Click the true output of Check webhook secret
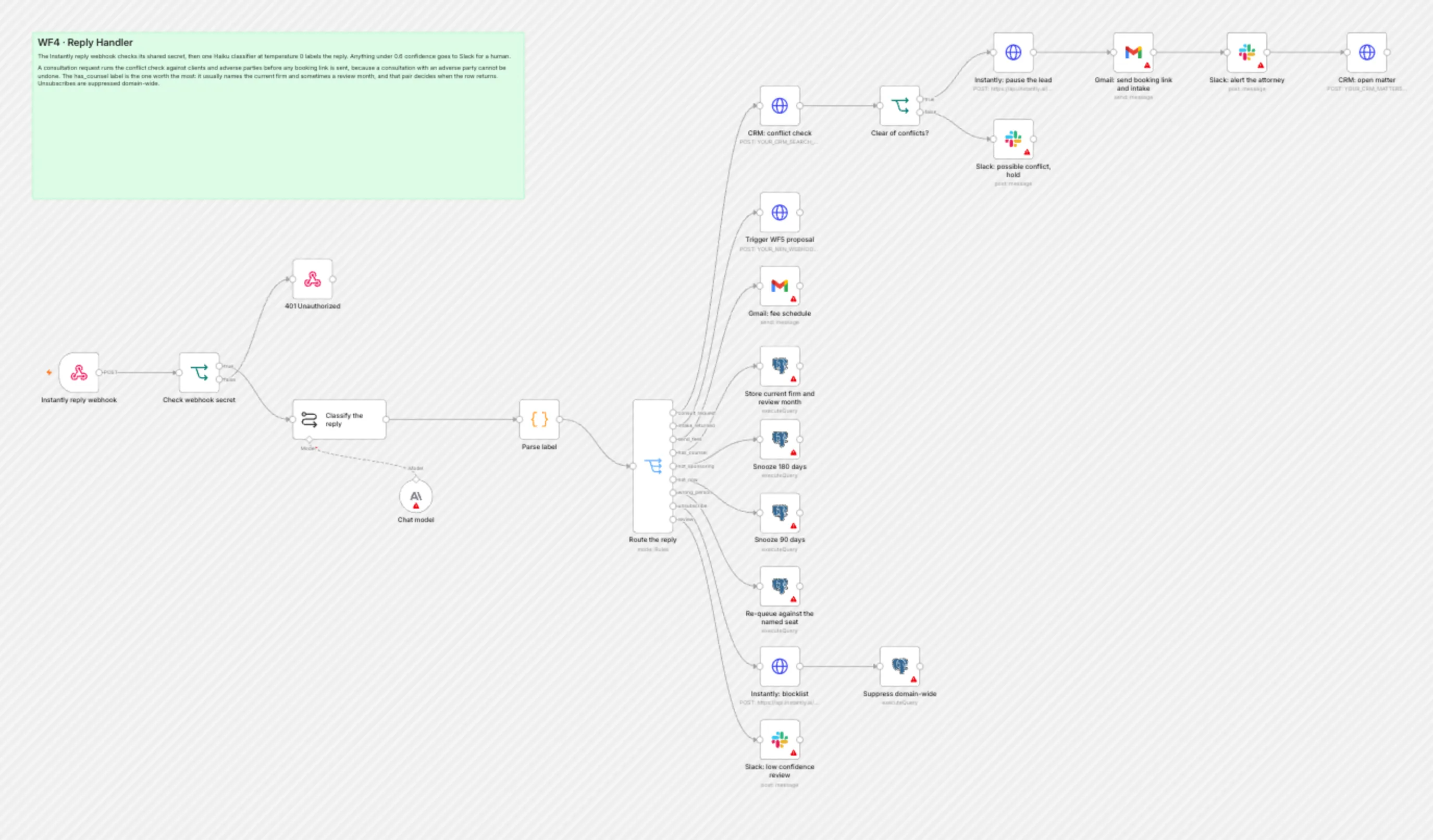 tap(219, 366)
